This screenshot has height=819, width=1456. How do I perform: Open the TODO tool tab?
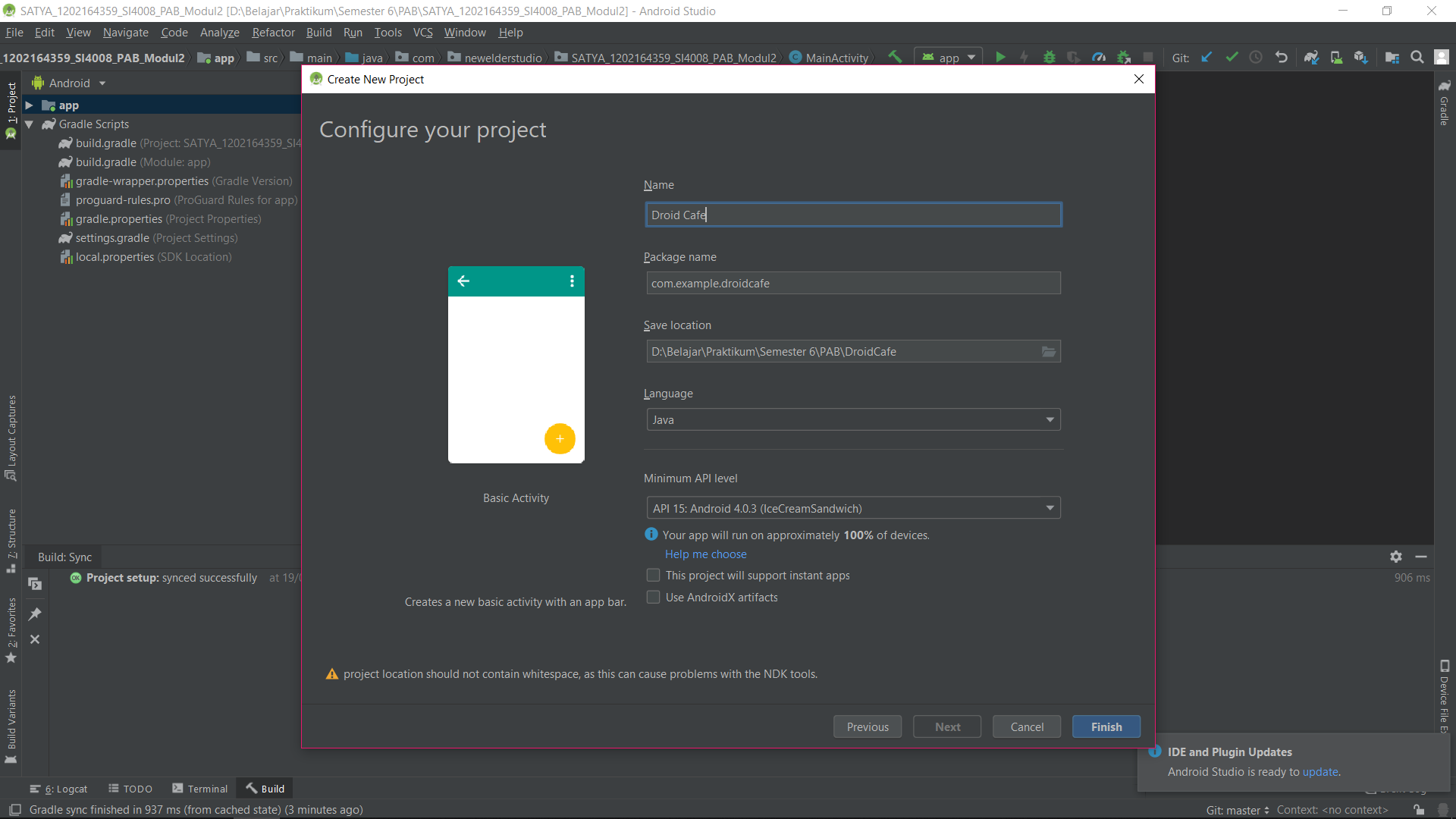[x=130, y=789]
